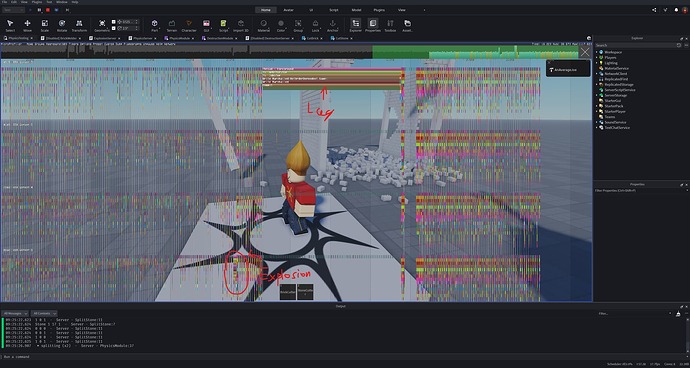Toggle the move snapping checkbox

pos(114,22)
